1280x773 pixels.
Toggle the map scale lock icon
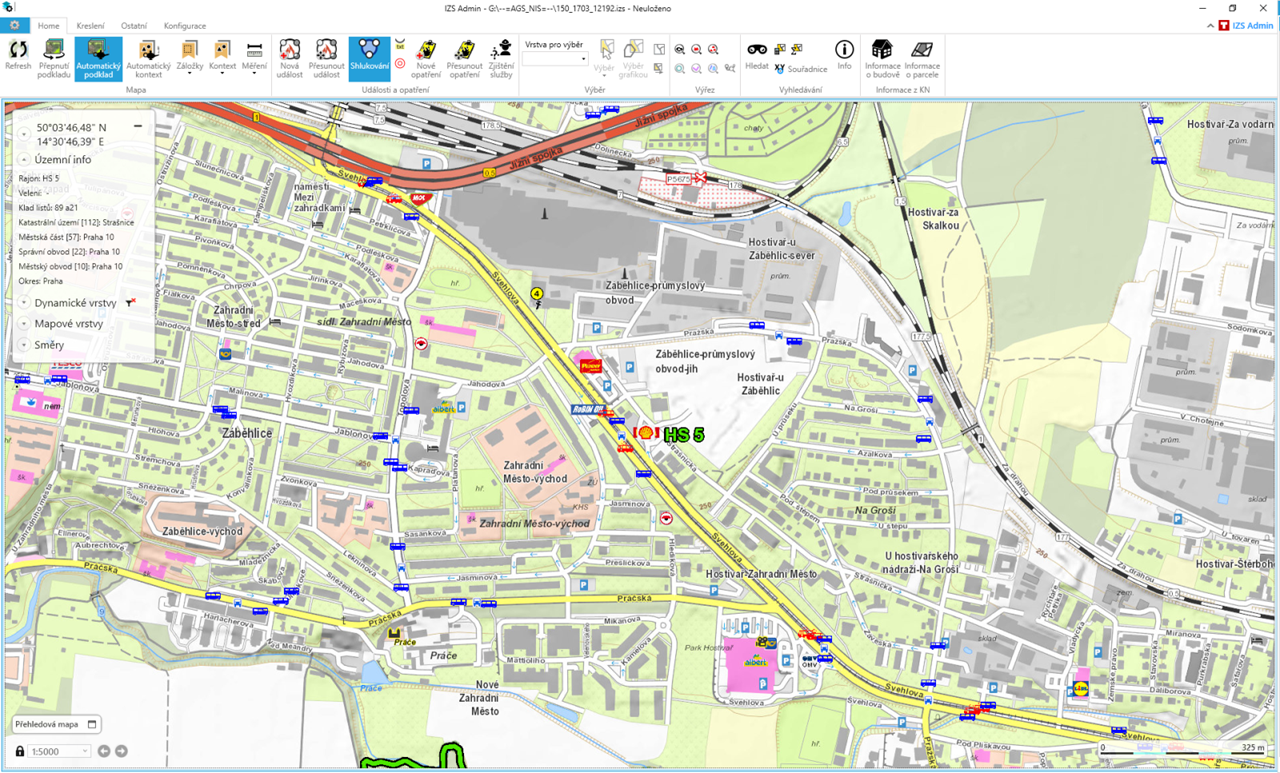pyautogui.click(x=19, y=751)
